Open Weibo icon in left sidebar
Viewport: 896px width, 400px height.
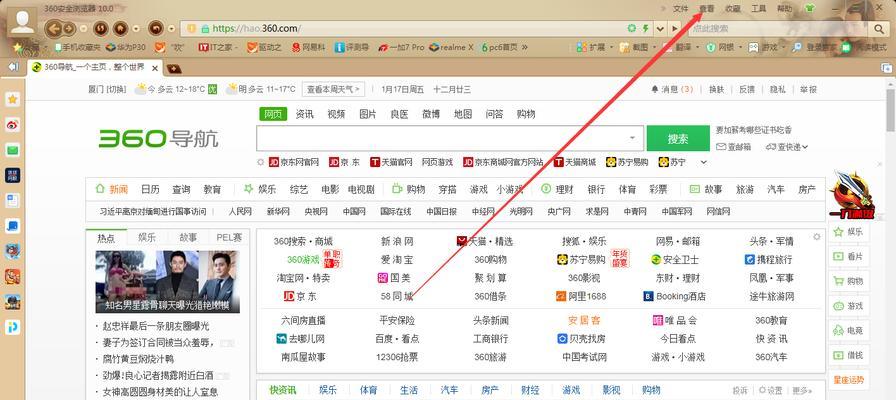coord(13,125)
